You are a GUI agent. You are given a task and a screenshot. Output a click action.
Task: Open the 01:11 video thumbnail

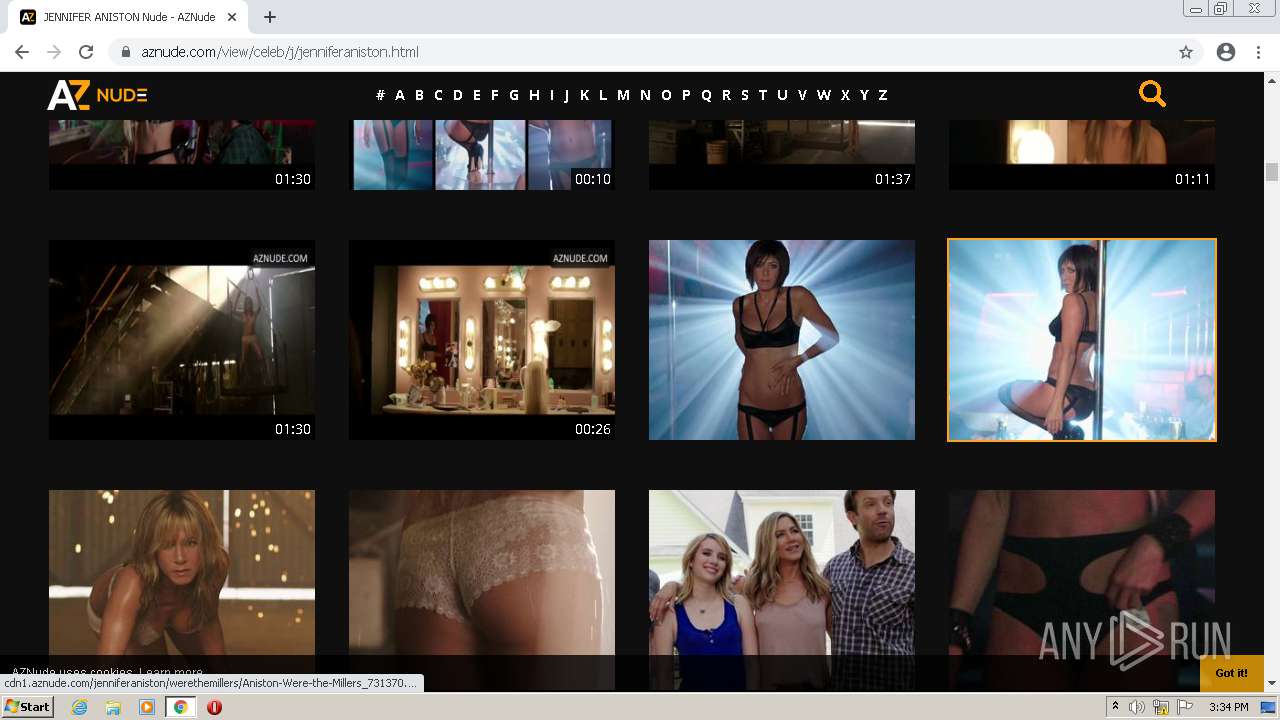point(1082,155)
